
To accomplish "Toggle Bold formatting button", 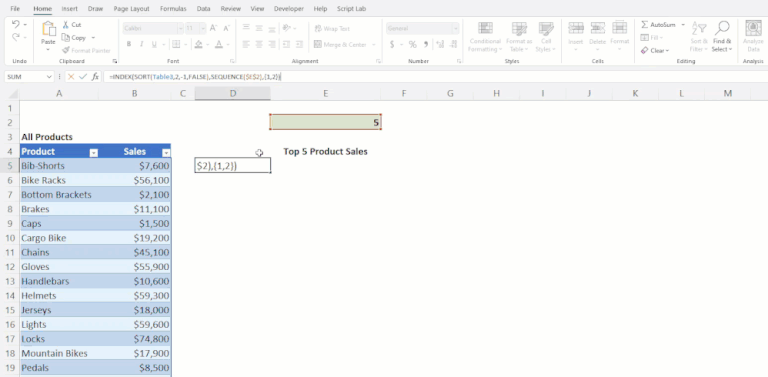I will 129,45.
